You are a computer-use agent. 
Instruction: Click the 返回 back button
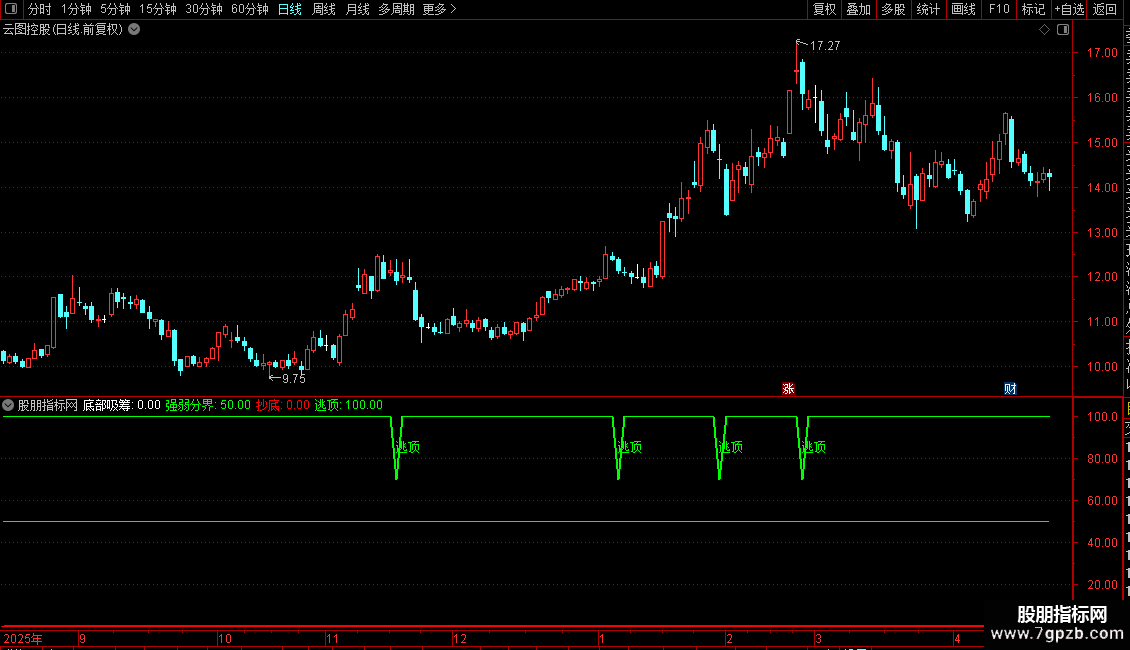click(1105, 9)
